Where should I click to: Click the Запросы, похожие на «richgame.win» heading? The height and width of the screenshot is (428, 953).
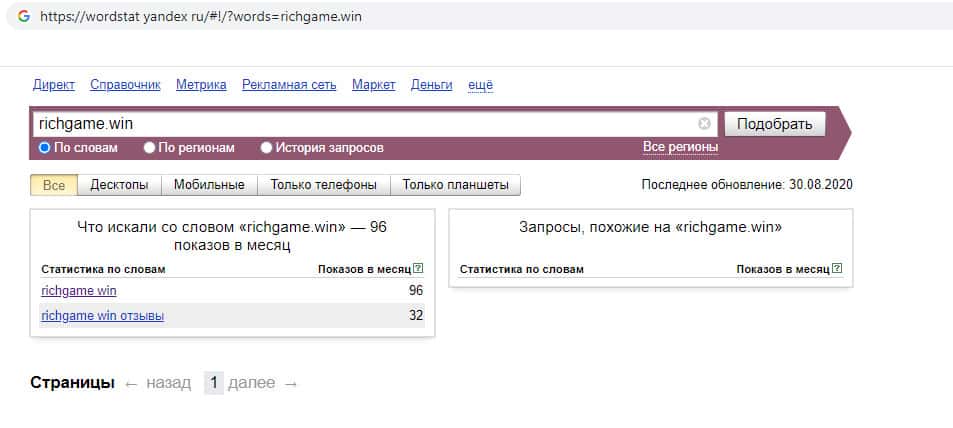650,227
